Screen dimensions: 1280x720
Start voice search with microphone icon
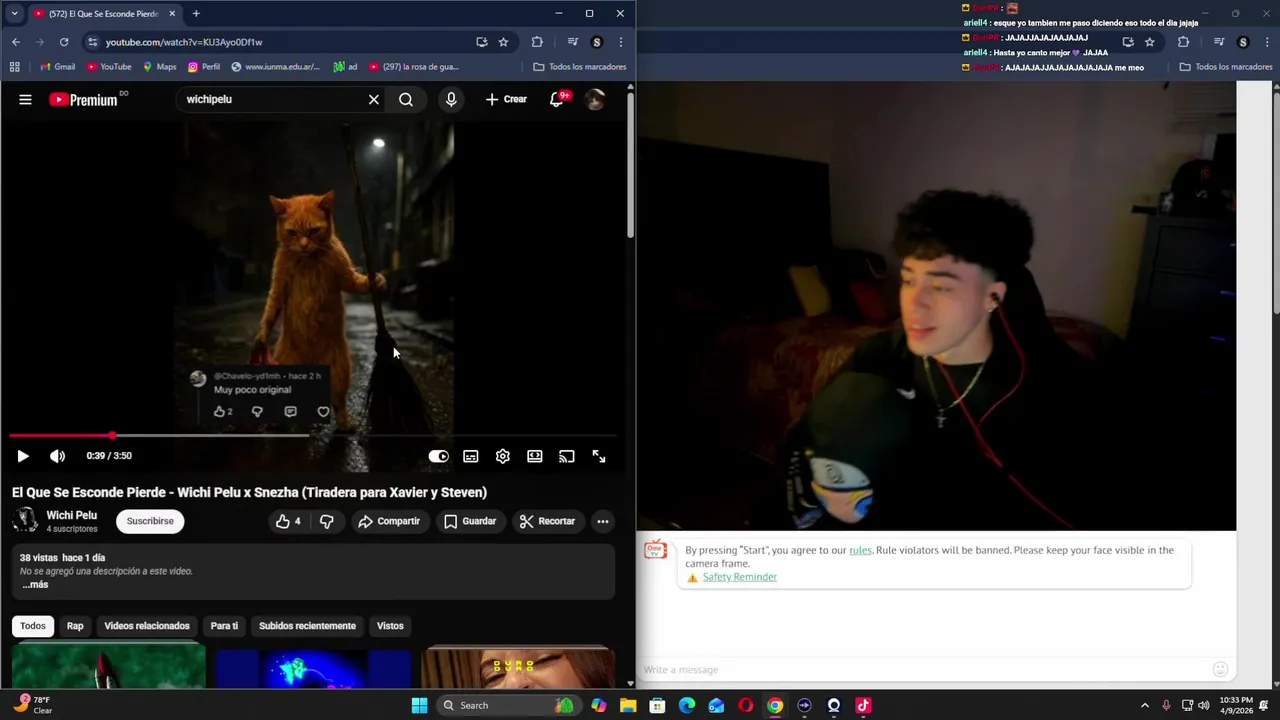click(451, 99)
